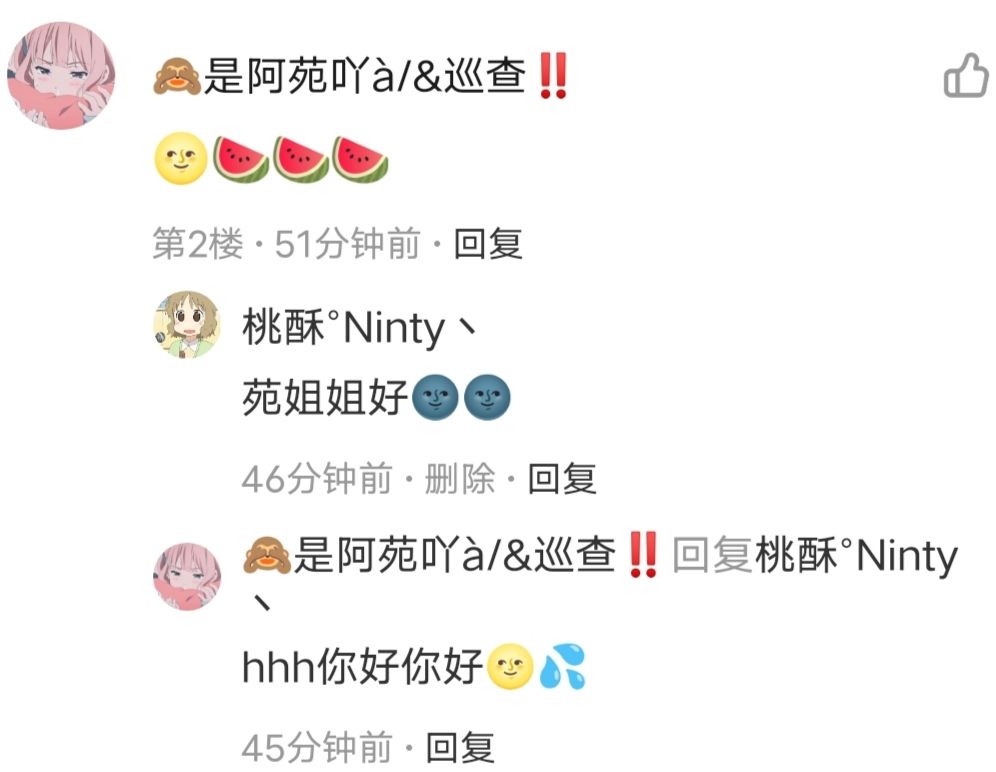Delete the 46分钟前 reply
Viewport: 996px width, 772px height.
[459, 479]
